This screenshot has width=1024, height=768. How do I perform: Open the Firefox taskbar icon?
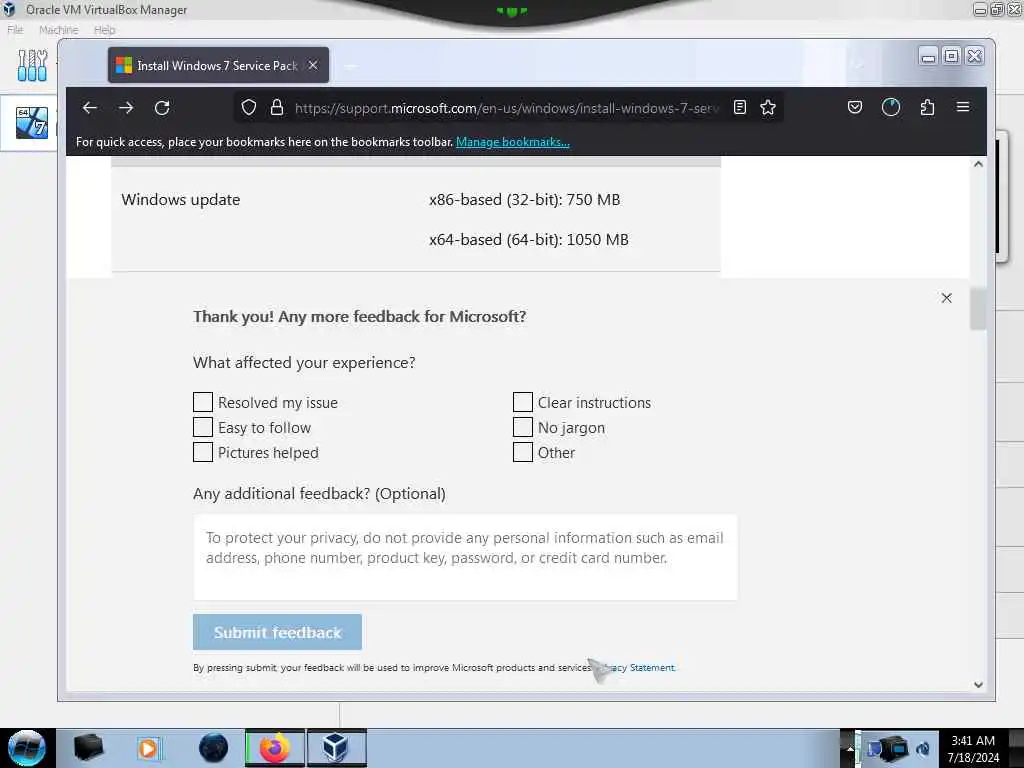[275, 748]
